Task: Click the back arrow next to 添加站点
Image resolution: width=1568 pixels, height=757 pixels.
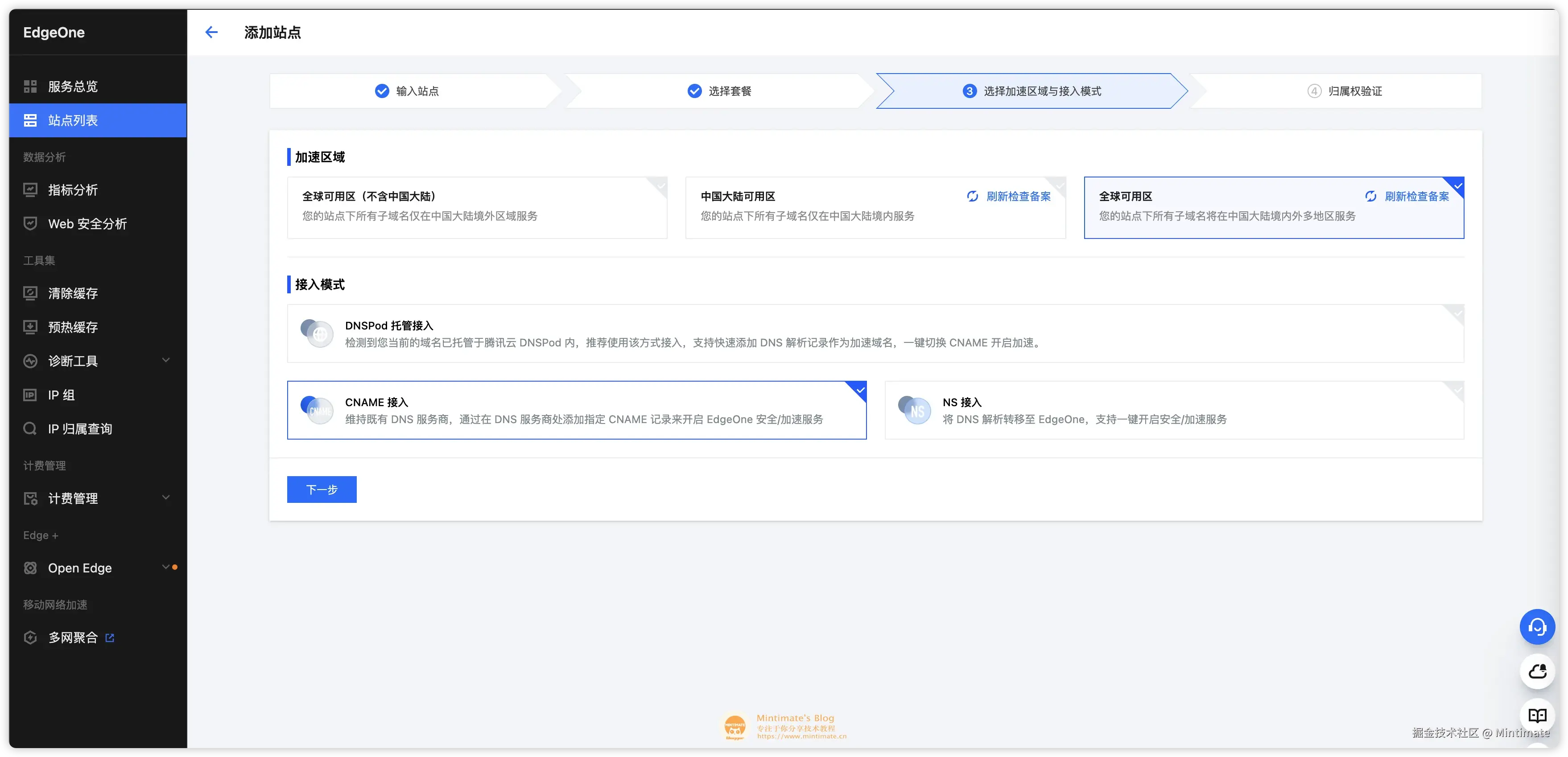Action: (x=211, y=32)
